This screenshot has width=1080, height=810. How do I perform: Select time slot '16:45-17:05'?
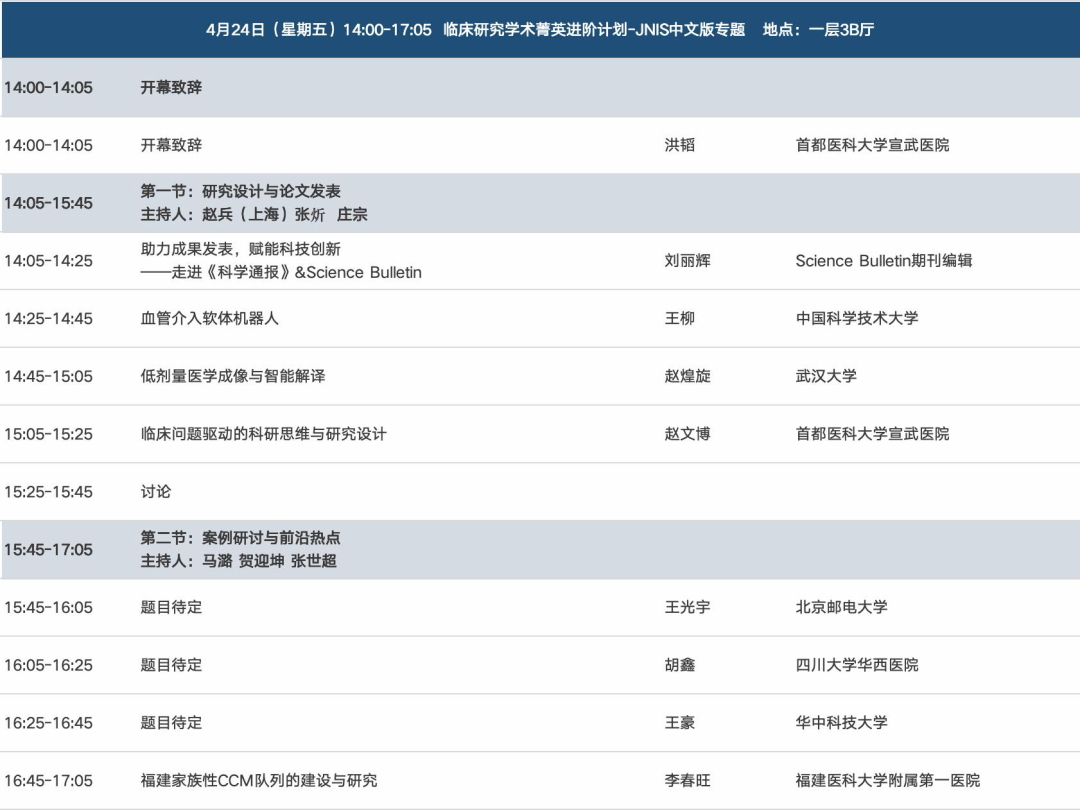(x=48, y=781)
